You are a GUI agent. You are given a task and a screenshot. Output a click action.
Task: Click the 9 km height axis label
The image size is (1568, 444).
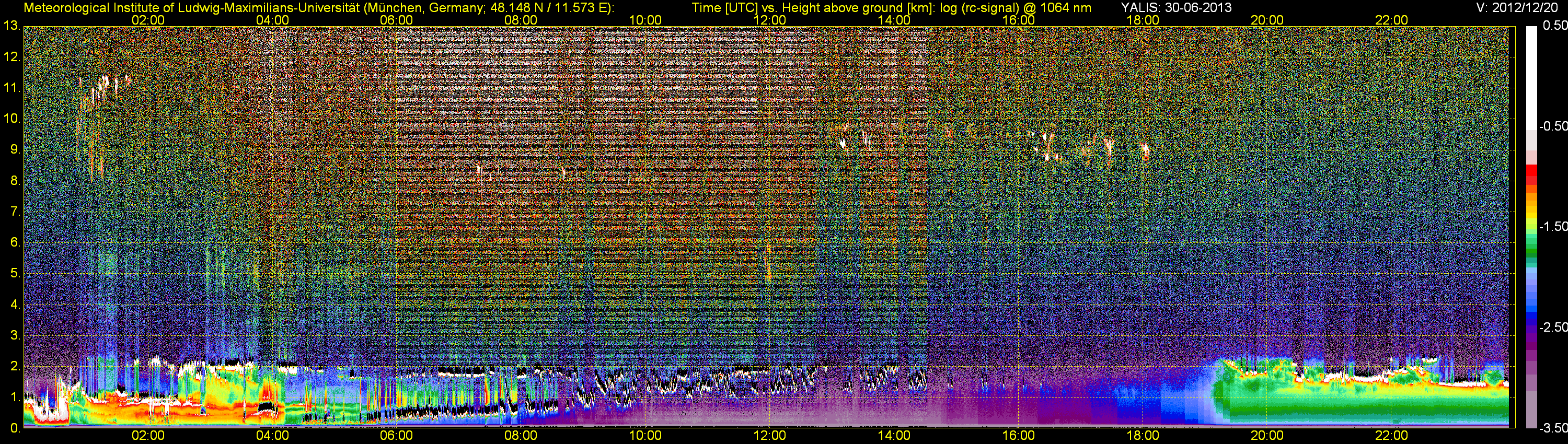coord(15,149)
